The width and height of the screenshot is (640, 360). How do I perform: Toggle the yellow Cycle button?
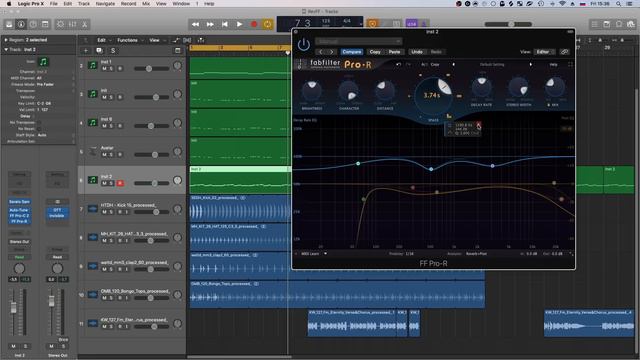pos(267,24)
